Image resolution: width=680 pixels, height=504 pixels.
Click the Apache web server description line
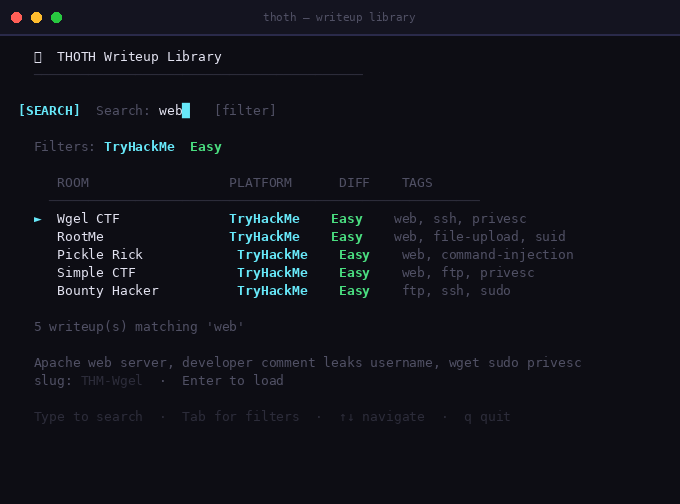coord(307,363)
